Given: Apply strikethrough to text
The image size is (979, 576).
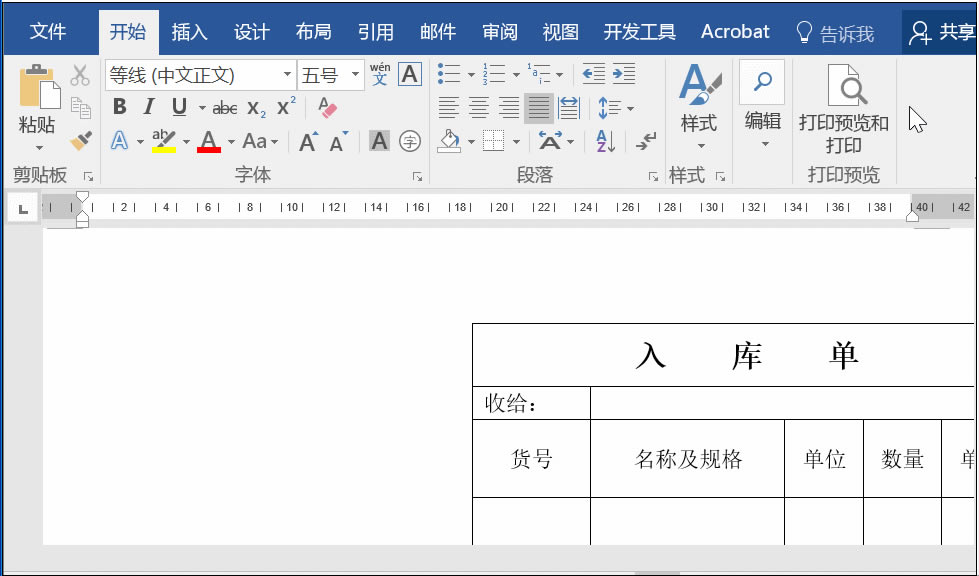Looking at the screenshot, I should [x=225, y=106].
